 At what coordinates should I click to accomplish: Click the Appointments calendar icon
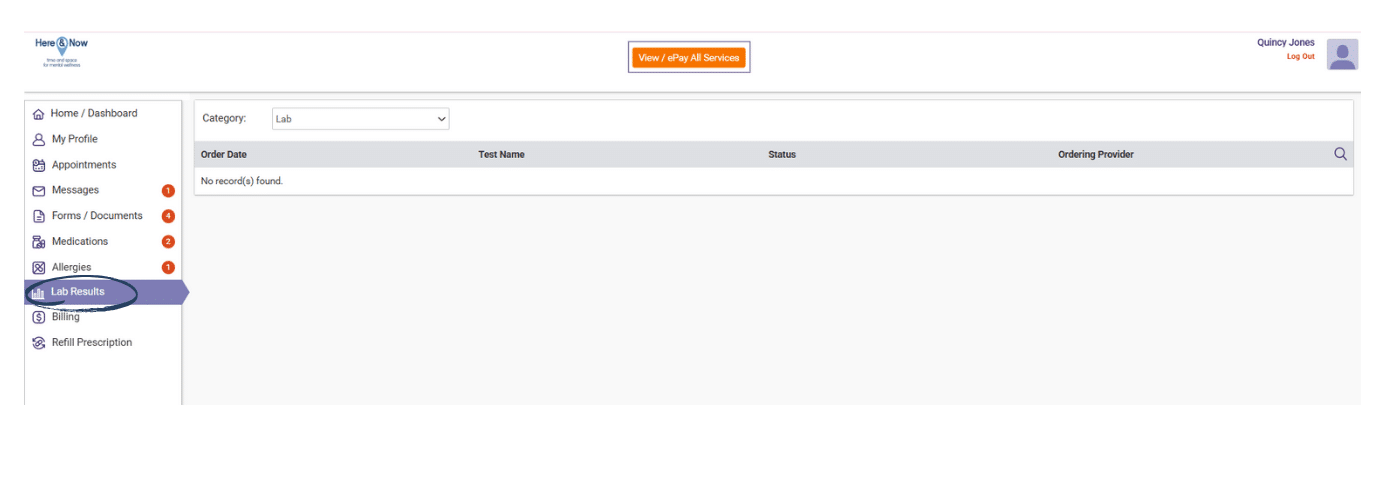click(39, 165)
